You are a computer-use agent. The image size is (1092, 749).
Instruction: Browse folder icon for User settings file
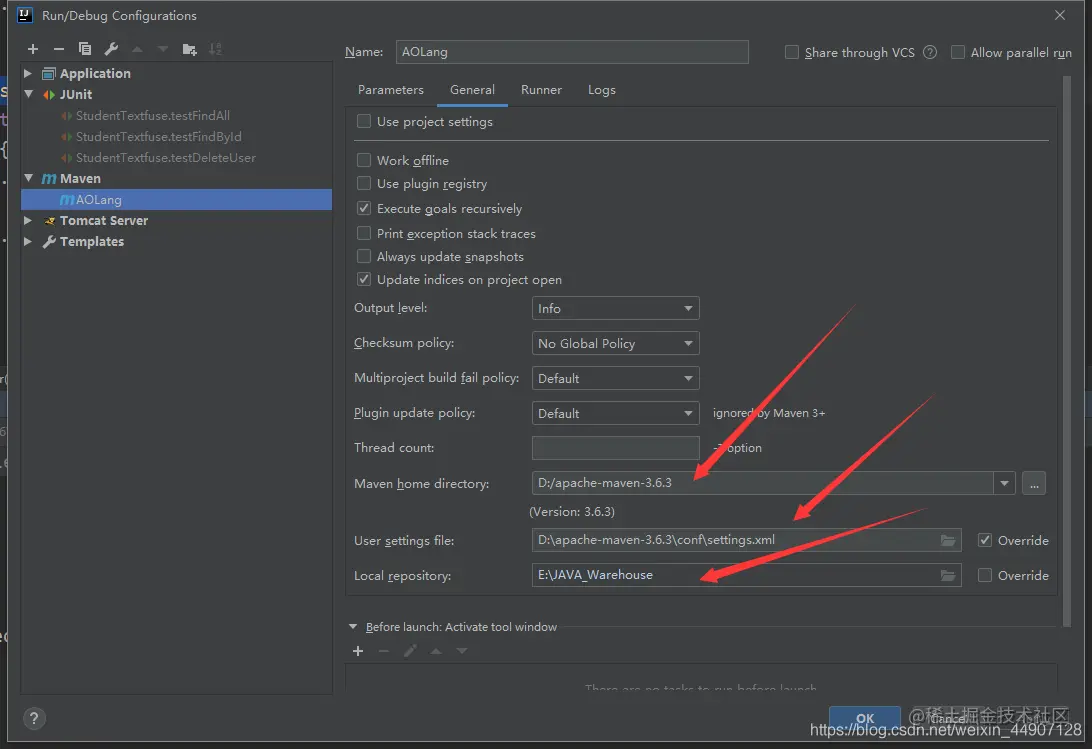pos(948,540)
